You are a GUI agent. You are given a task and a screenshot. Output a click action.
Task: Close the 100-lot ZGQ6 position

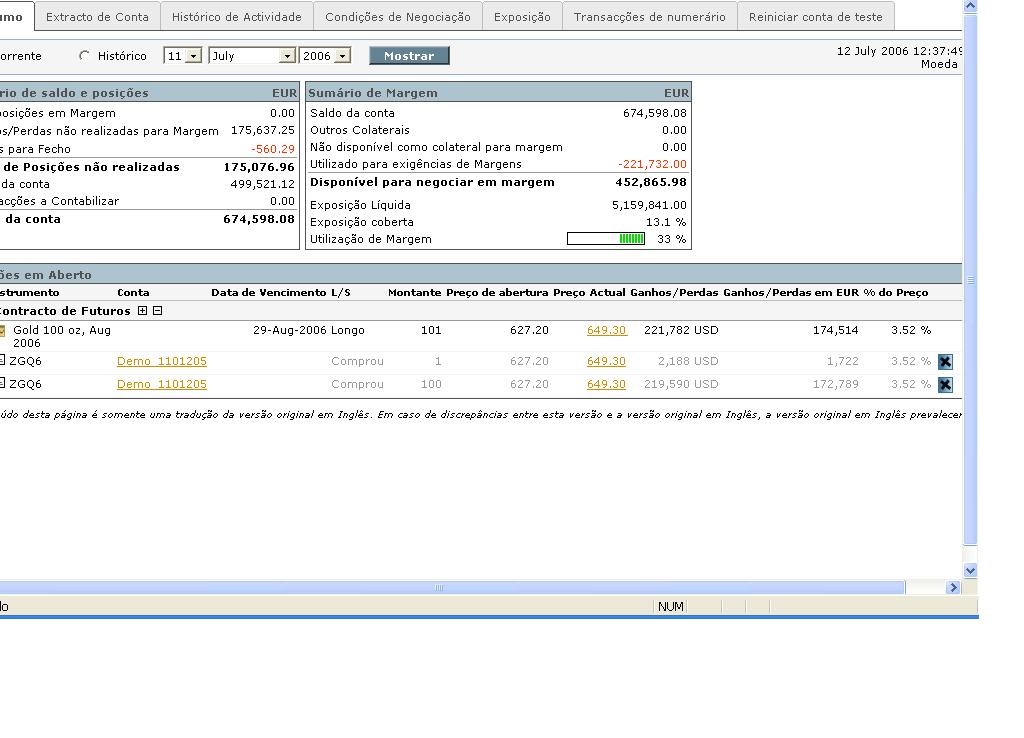[x=945, y=385]
